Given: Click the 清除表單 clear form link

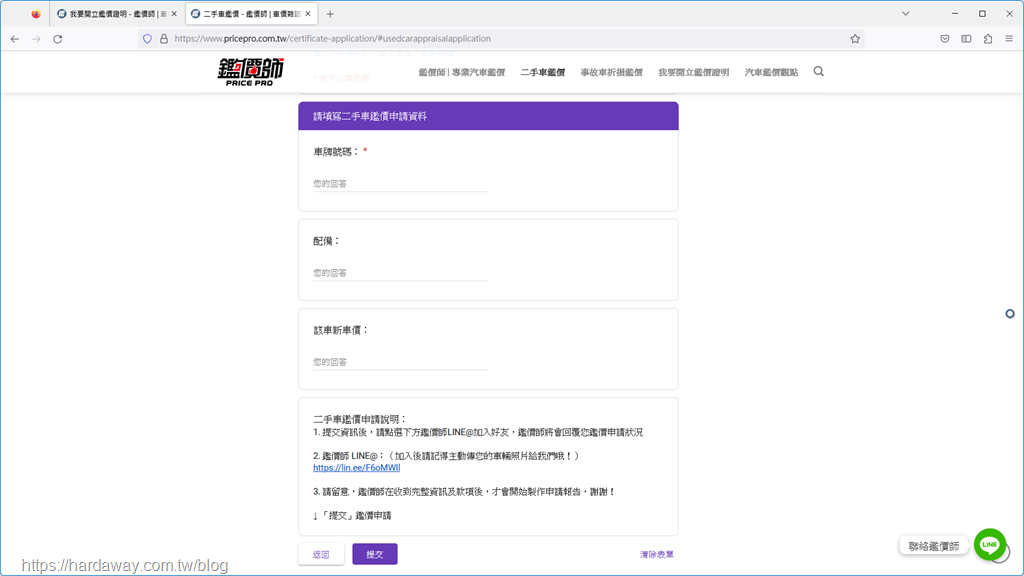Looking at the screenshot, I should (657, 554).
